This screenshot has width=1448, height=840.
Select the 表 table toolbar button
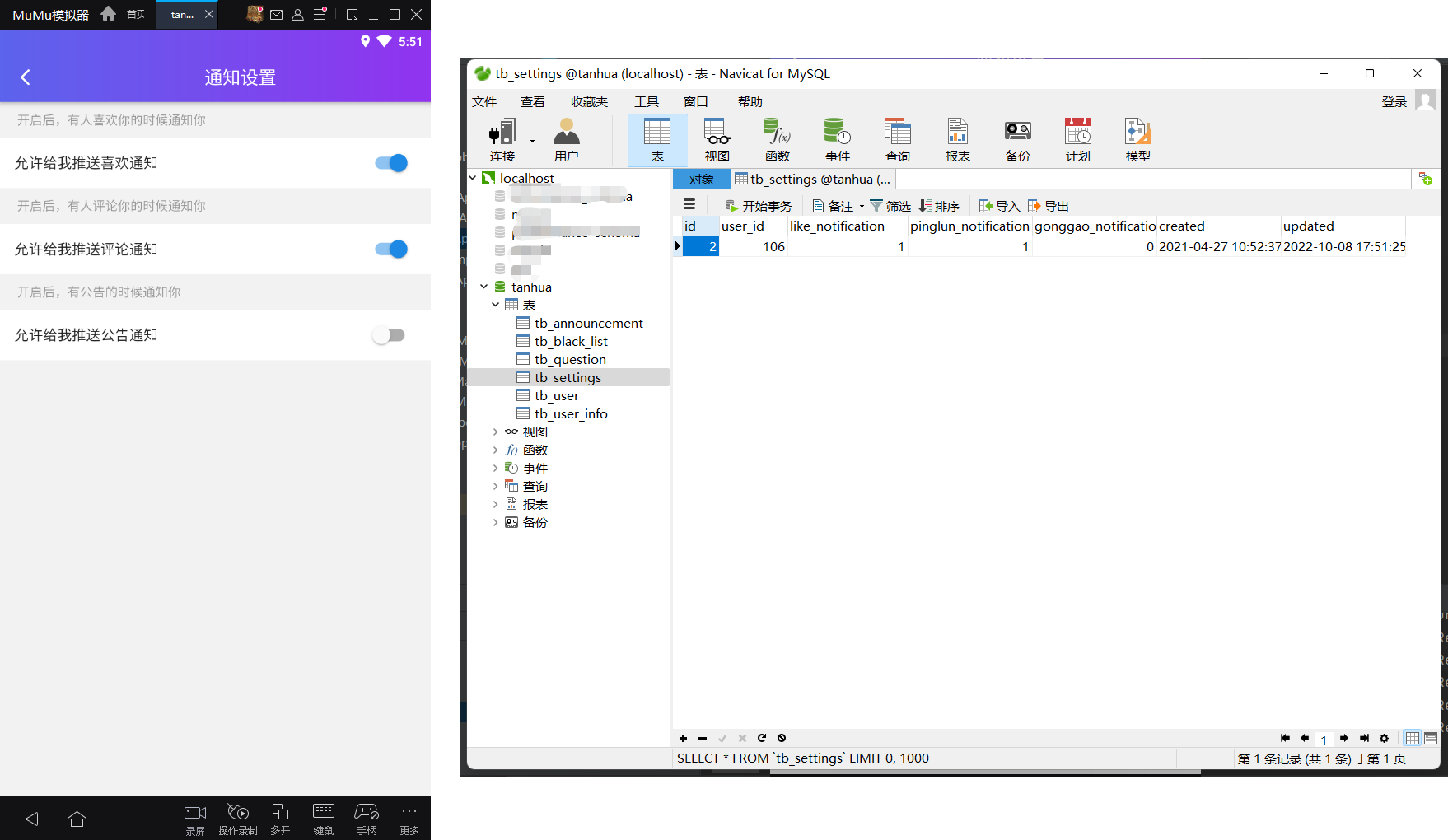[x=657, y=141]
